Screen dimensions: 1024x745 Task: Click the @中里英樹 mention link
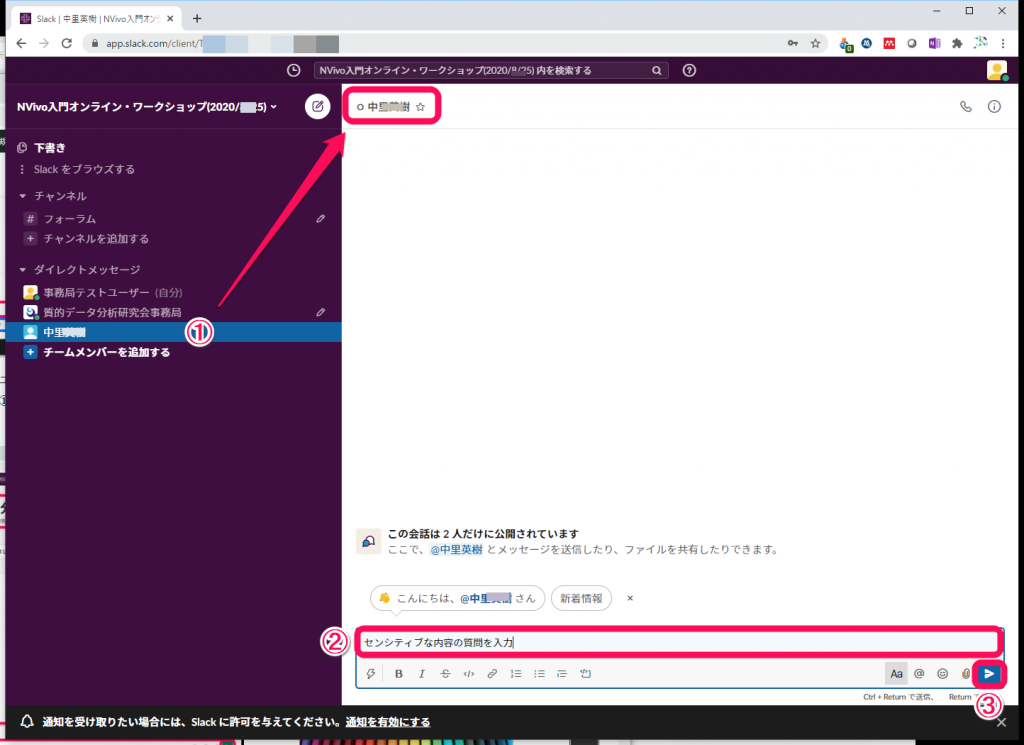pos(456,550)
